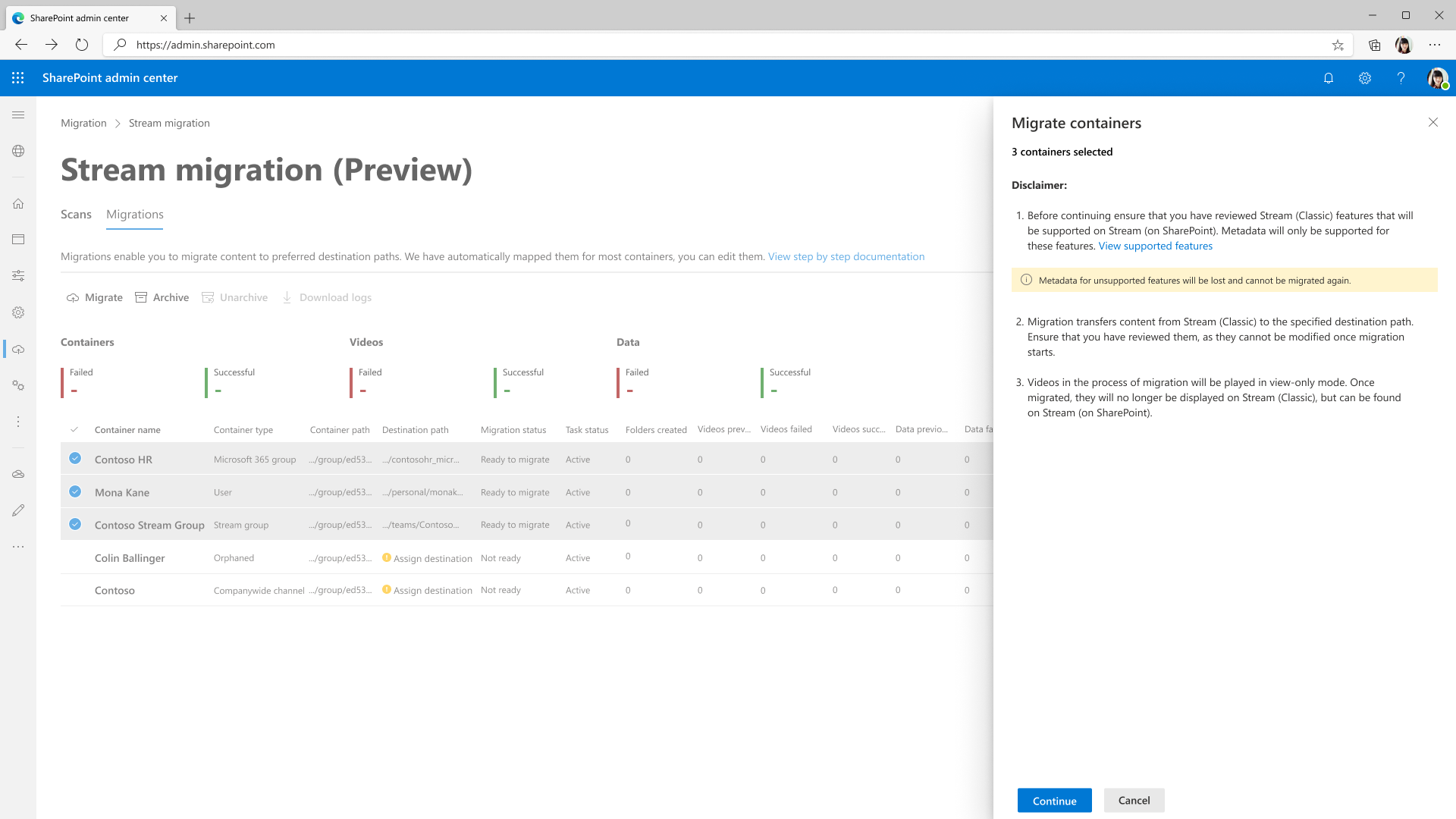Click the close panel button
Viewport: 1456px width, 819px height.
point(1433,122)
